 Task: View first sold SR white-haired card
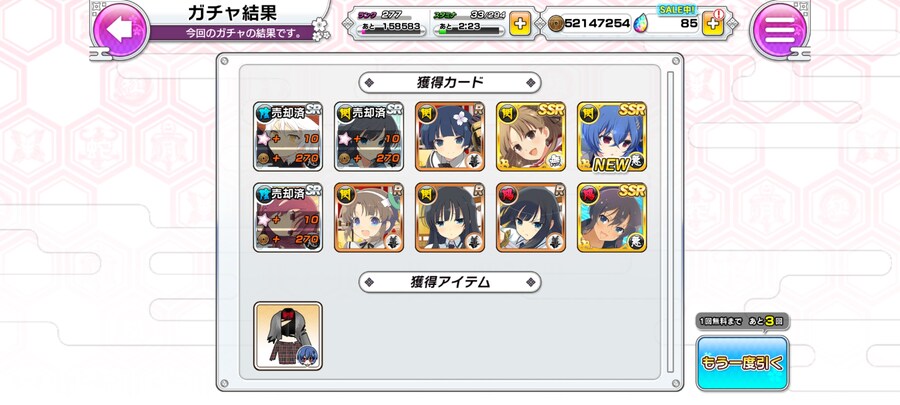tap(288, 137)
